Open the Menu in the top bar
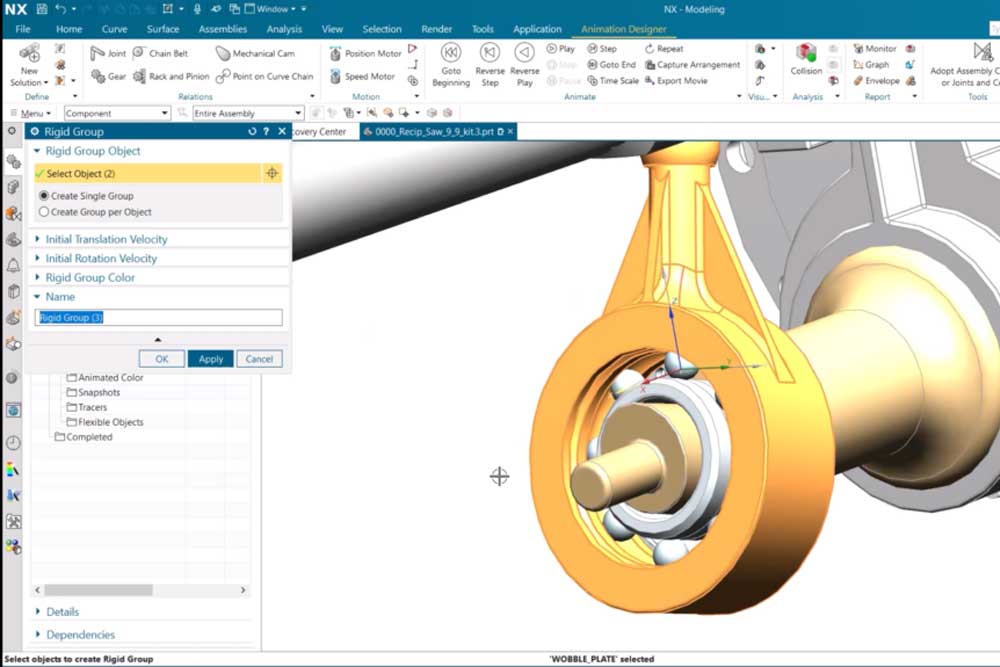The height and width of the screenshot is (667, 1000). (30, 113)
